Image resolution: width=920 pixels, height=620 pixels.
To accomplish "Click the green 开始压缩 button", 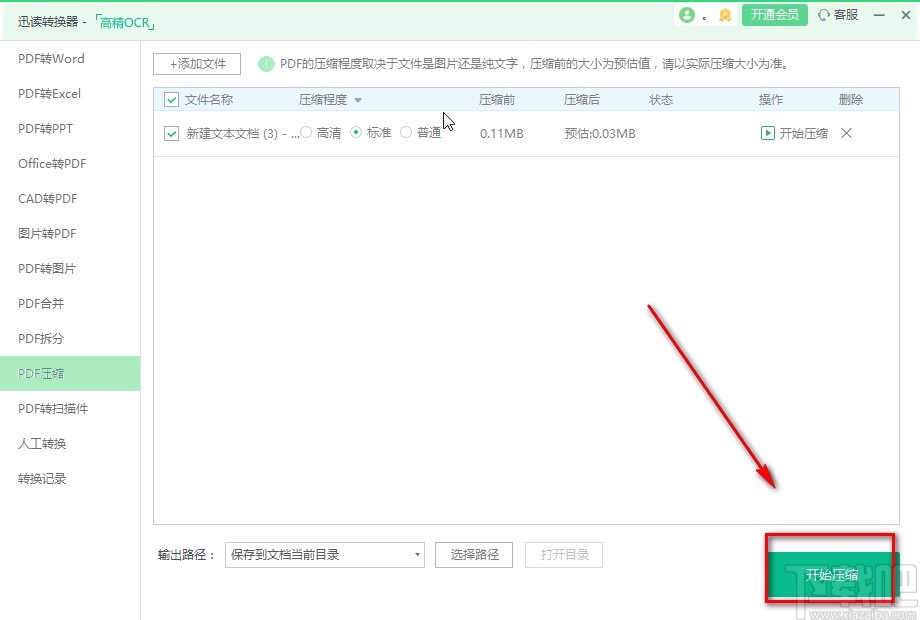I will point(831,574).
